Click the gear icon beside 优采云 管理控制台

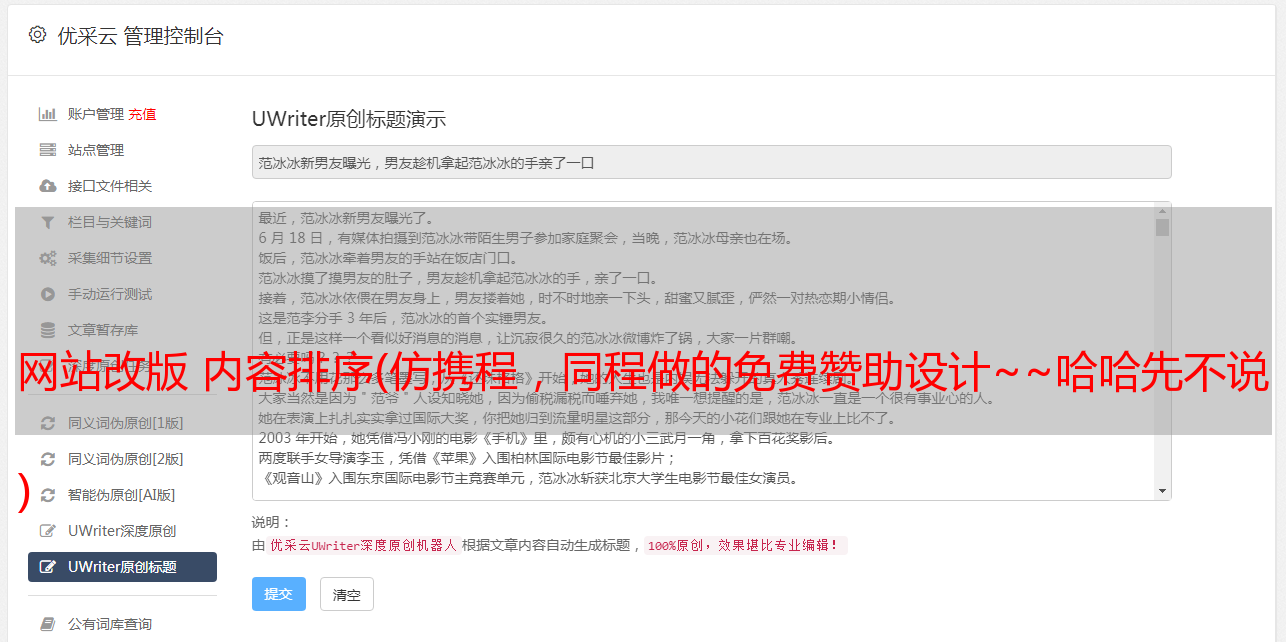[x=37, y=35]
